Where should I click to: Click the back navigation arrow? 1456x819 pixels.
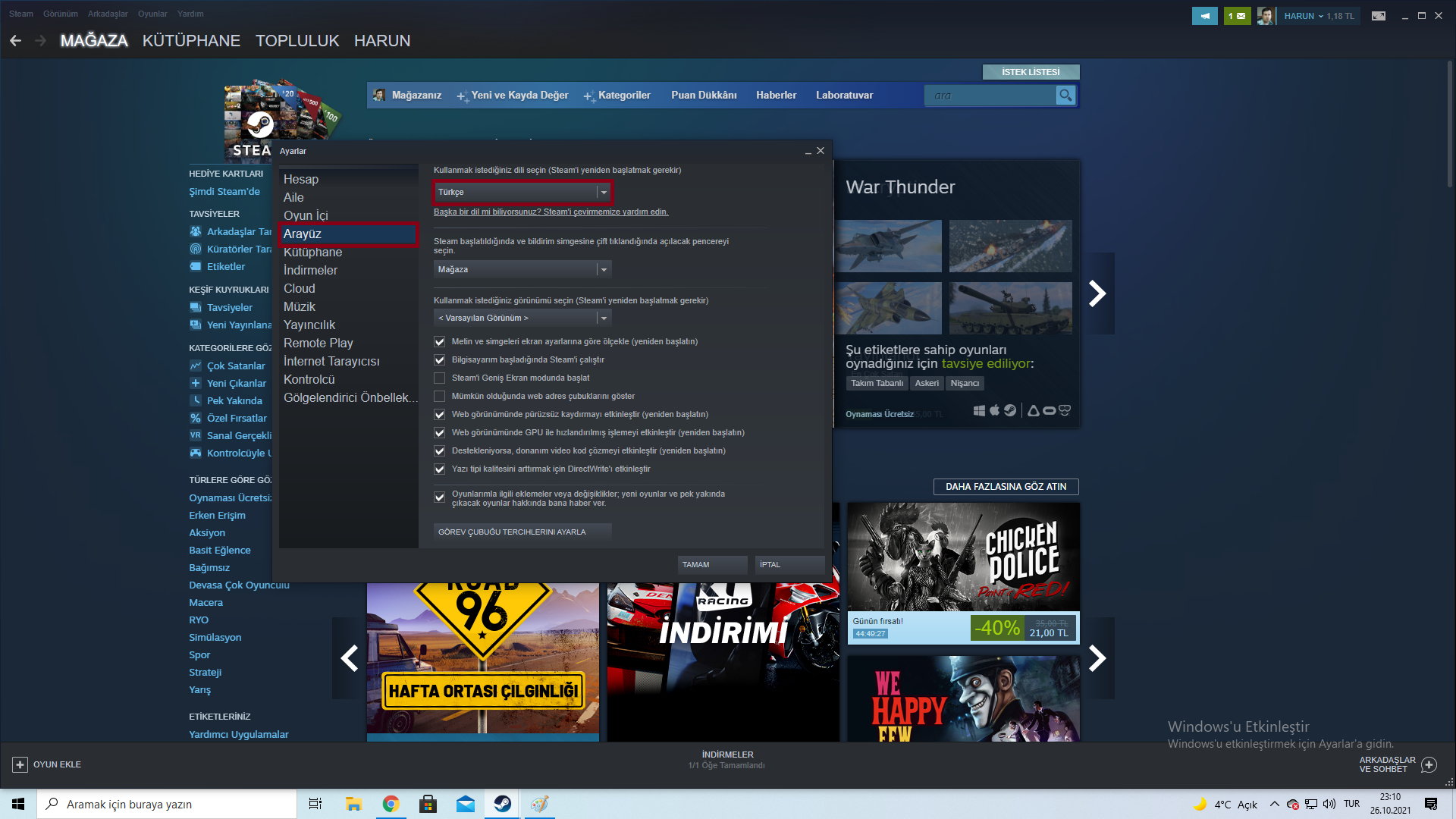16,41
